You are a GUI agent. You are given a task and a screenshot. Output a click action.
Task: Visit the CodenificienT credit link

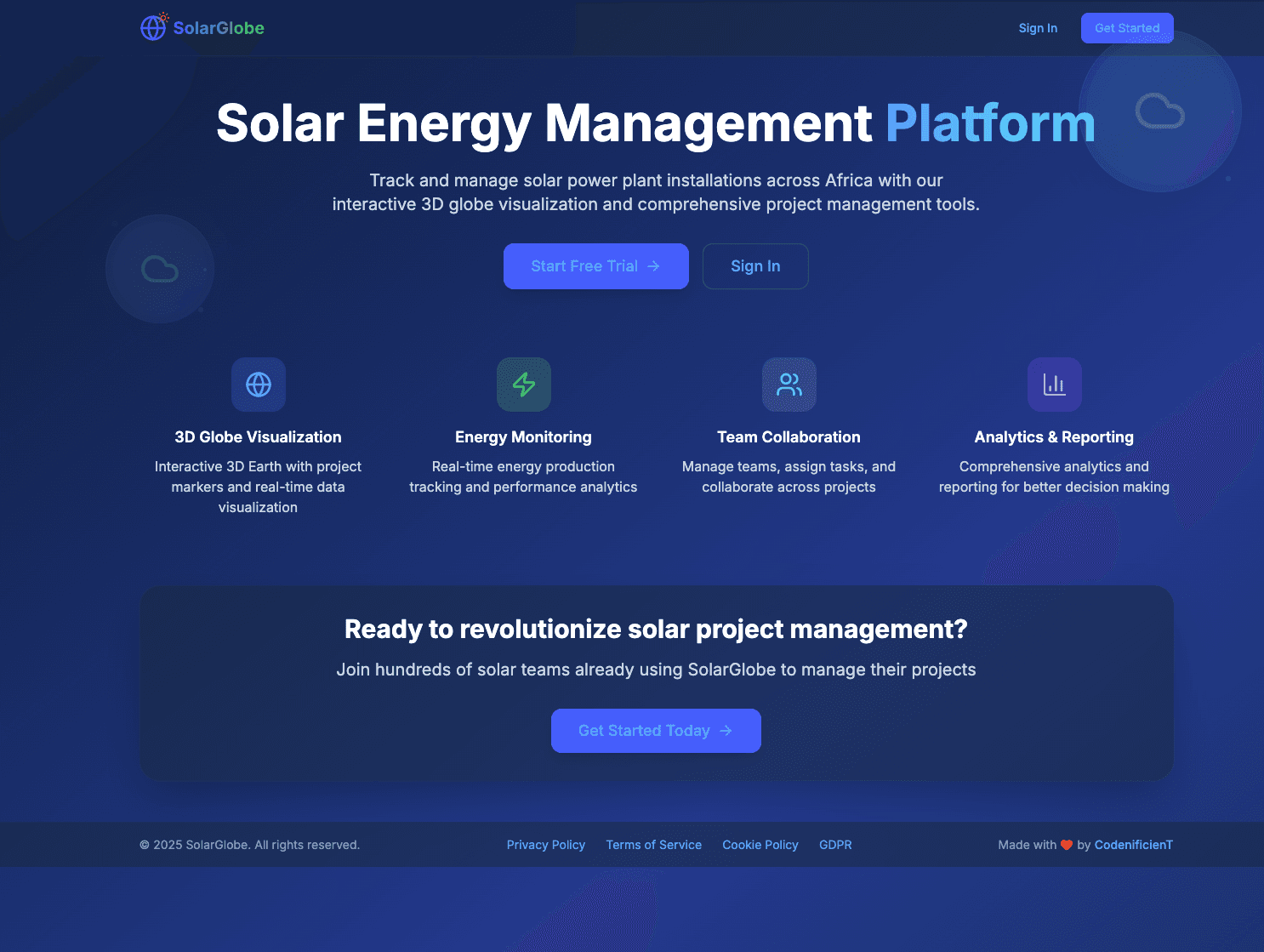[1133, 845]
